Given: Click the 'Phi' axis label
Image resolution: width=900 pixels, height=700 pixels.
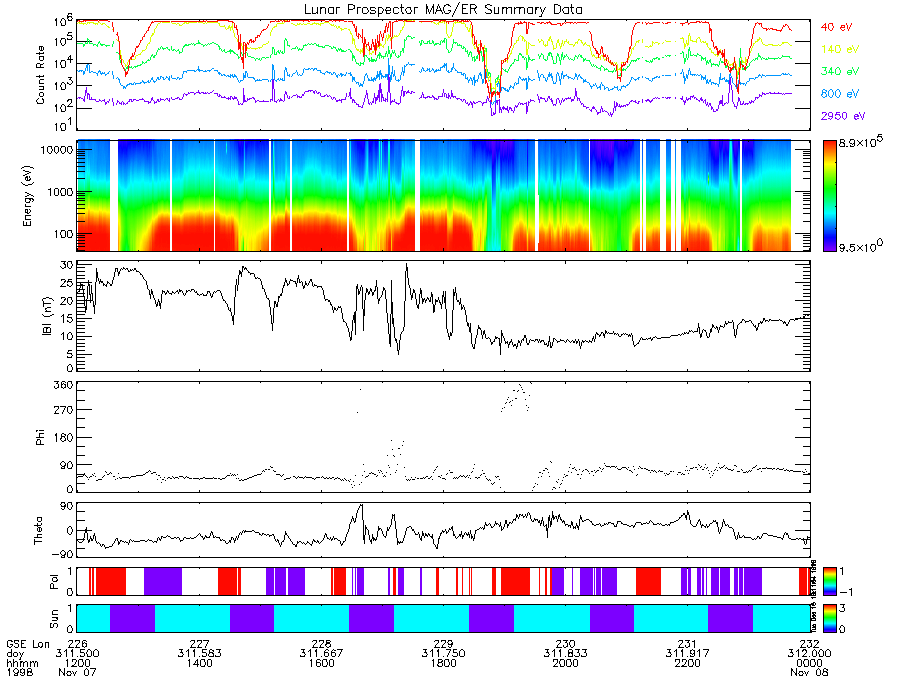Looking at the screenshot, I should [40, 437].
